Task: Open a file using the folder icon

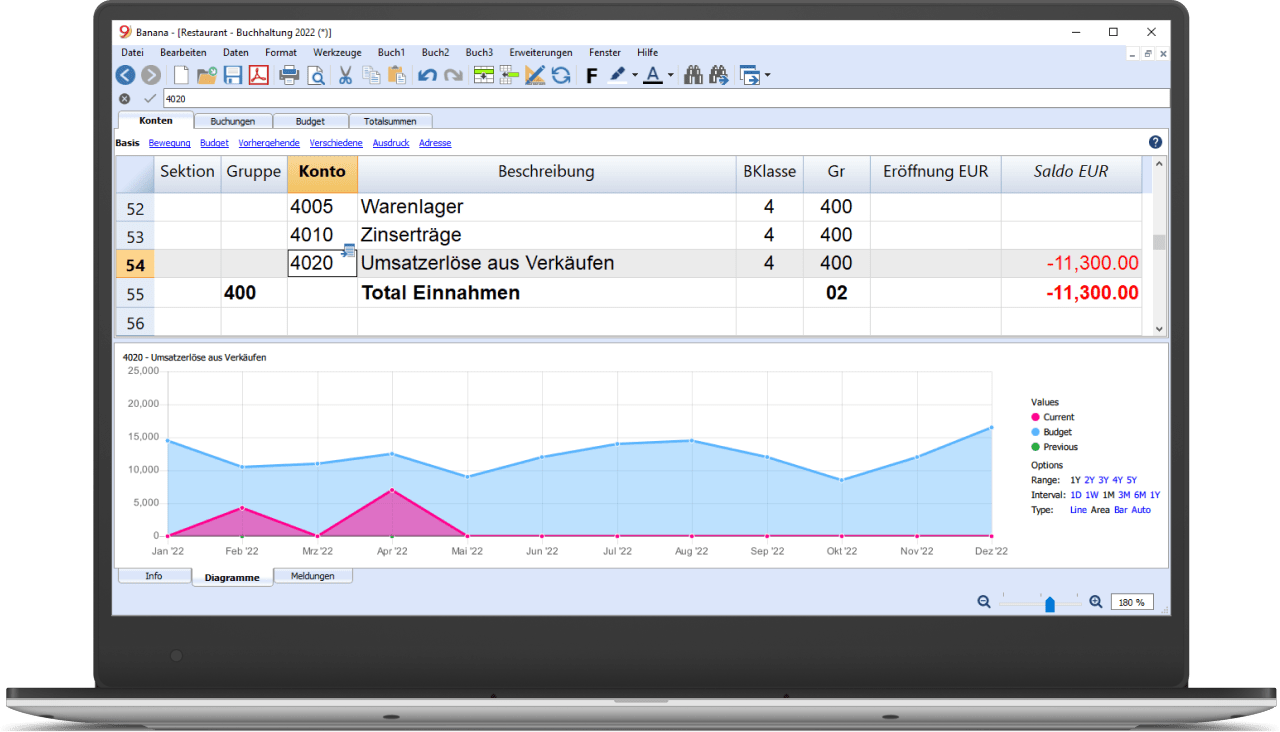Action: pos(207,75)
